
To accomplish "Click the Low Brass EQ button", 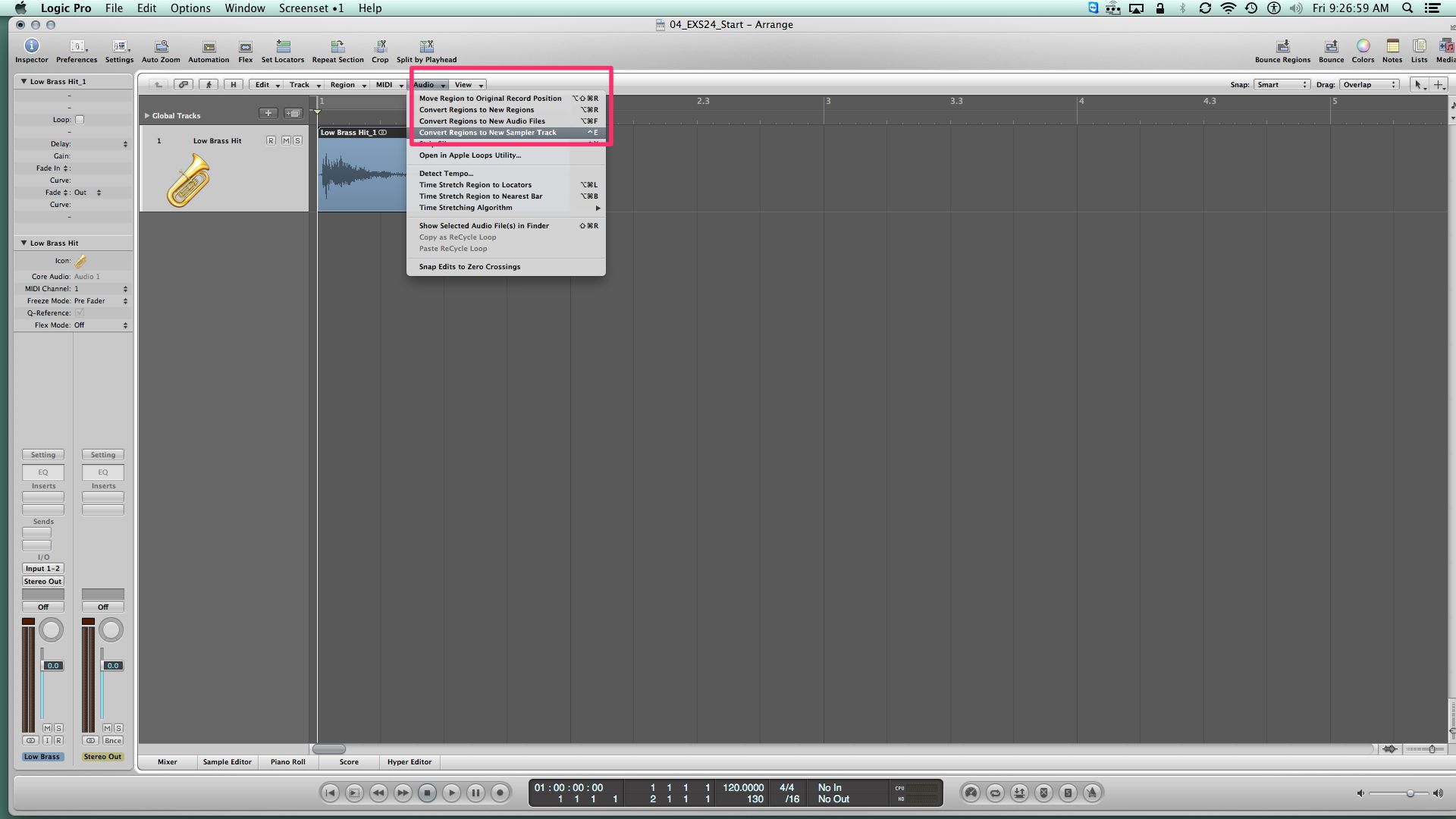I will point(43,472).
